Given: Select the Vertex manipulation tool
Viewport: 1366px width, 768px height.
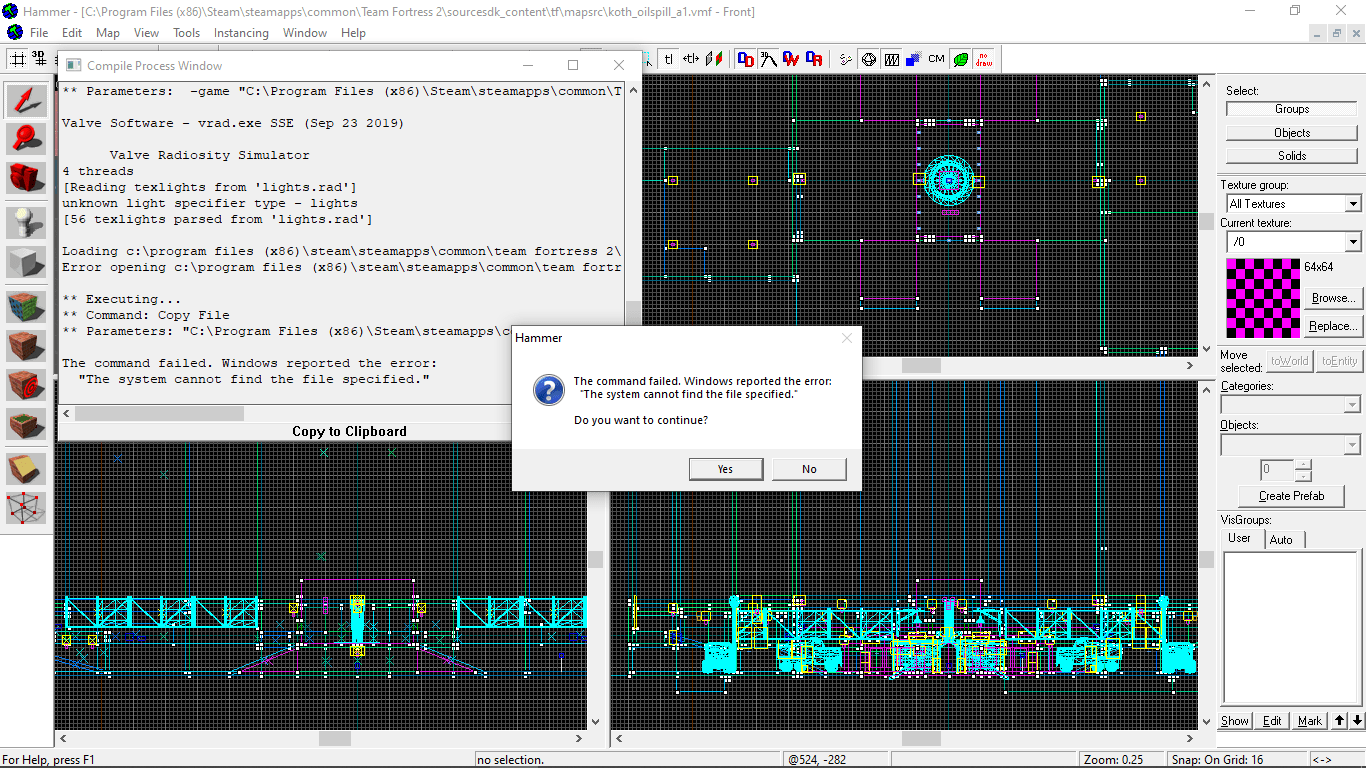Looking at the screenshot, I should point(27,509).
